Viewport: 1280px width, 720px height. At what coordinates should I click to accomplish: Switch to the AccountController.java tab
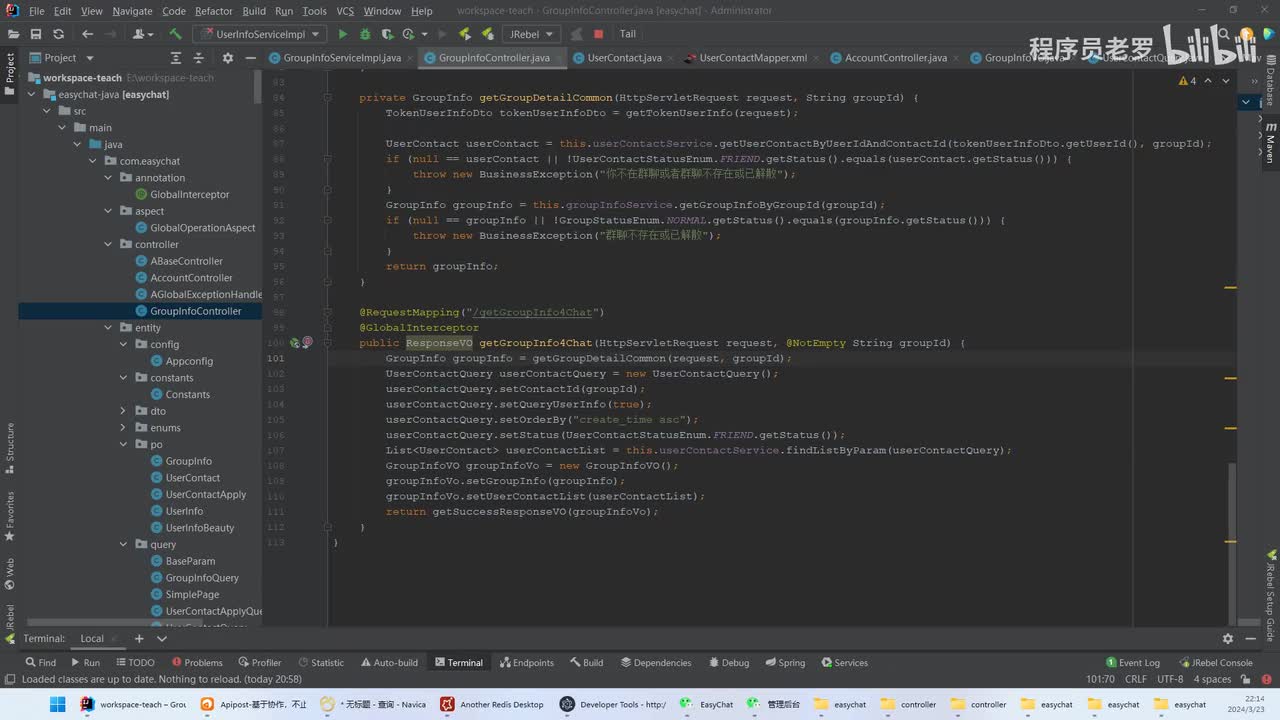(x=895, y=58)
